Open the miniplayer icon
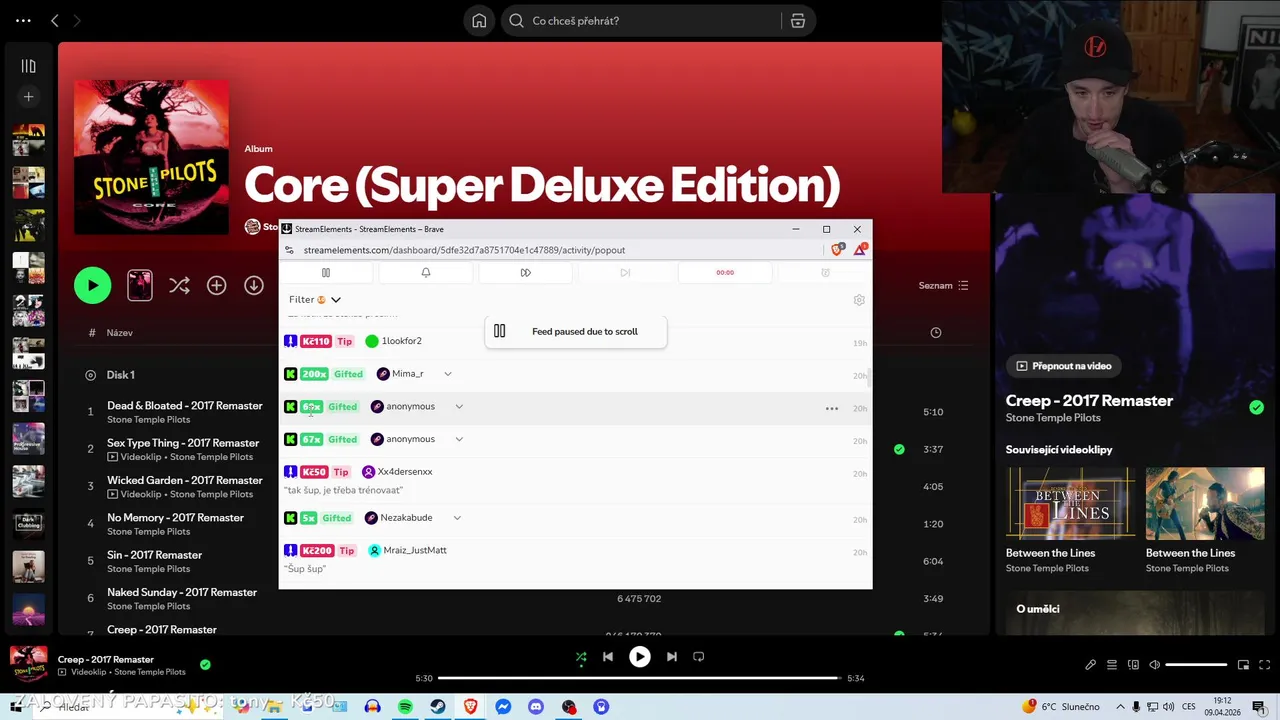This screenshot has width=1280, height=720. coord(1243,665)
